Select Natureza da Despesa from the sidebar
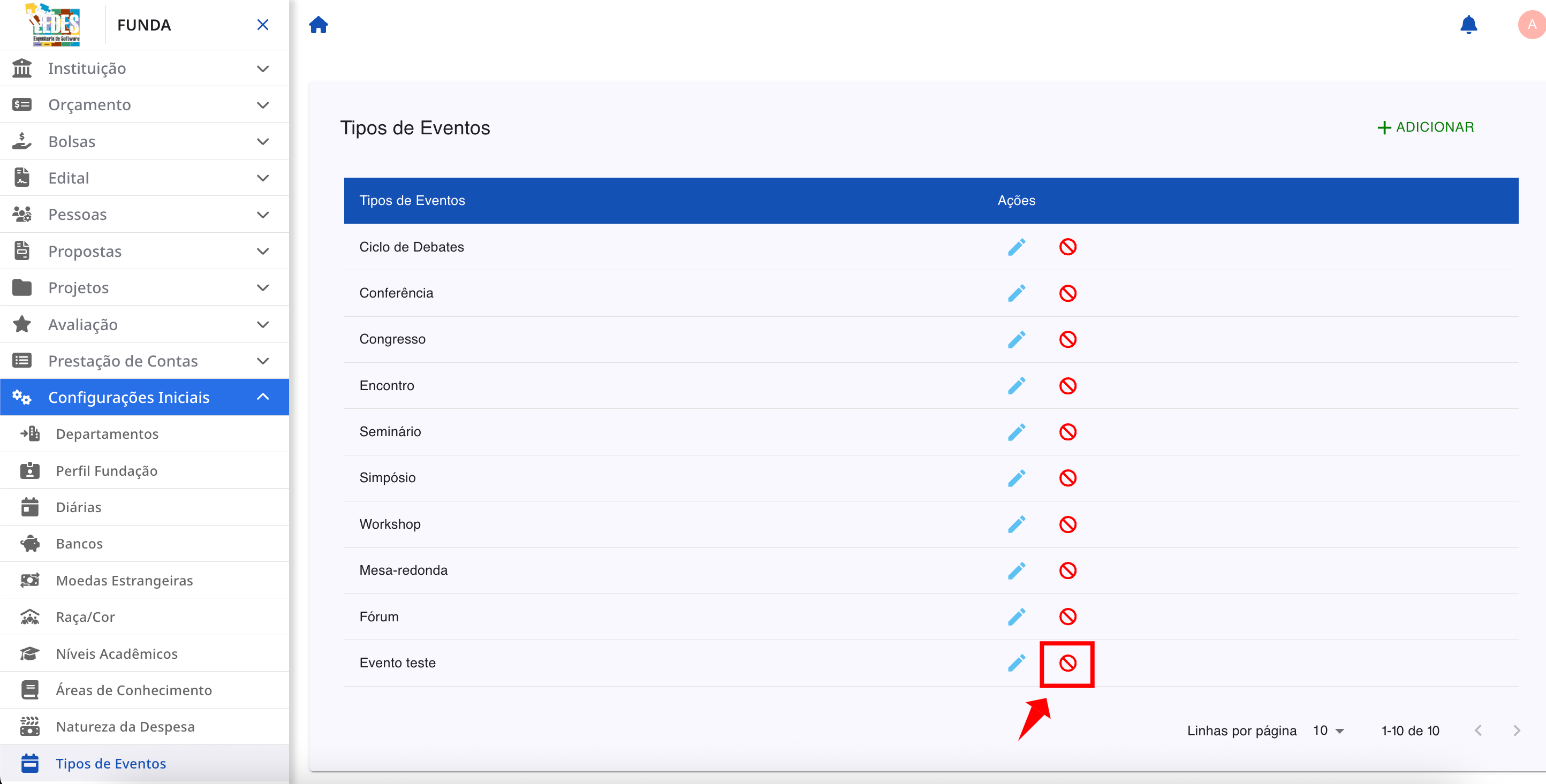Screen dimensions: 1546x784 tap(125, 726)
